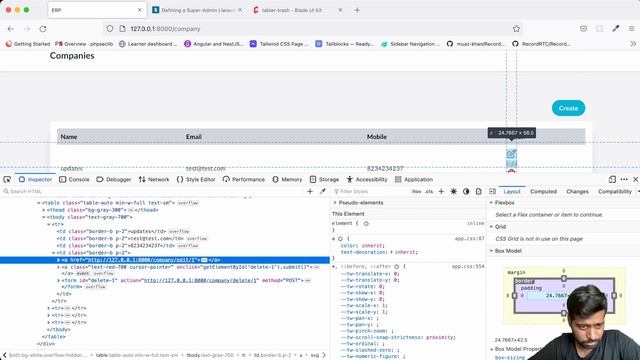
Task: Add a new node with the plus icon
Action: tap(310, 191)
